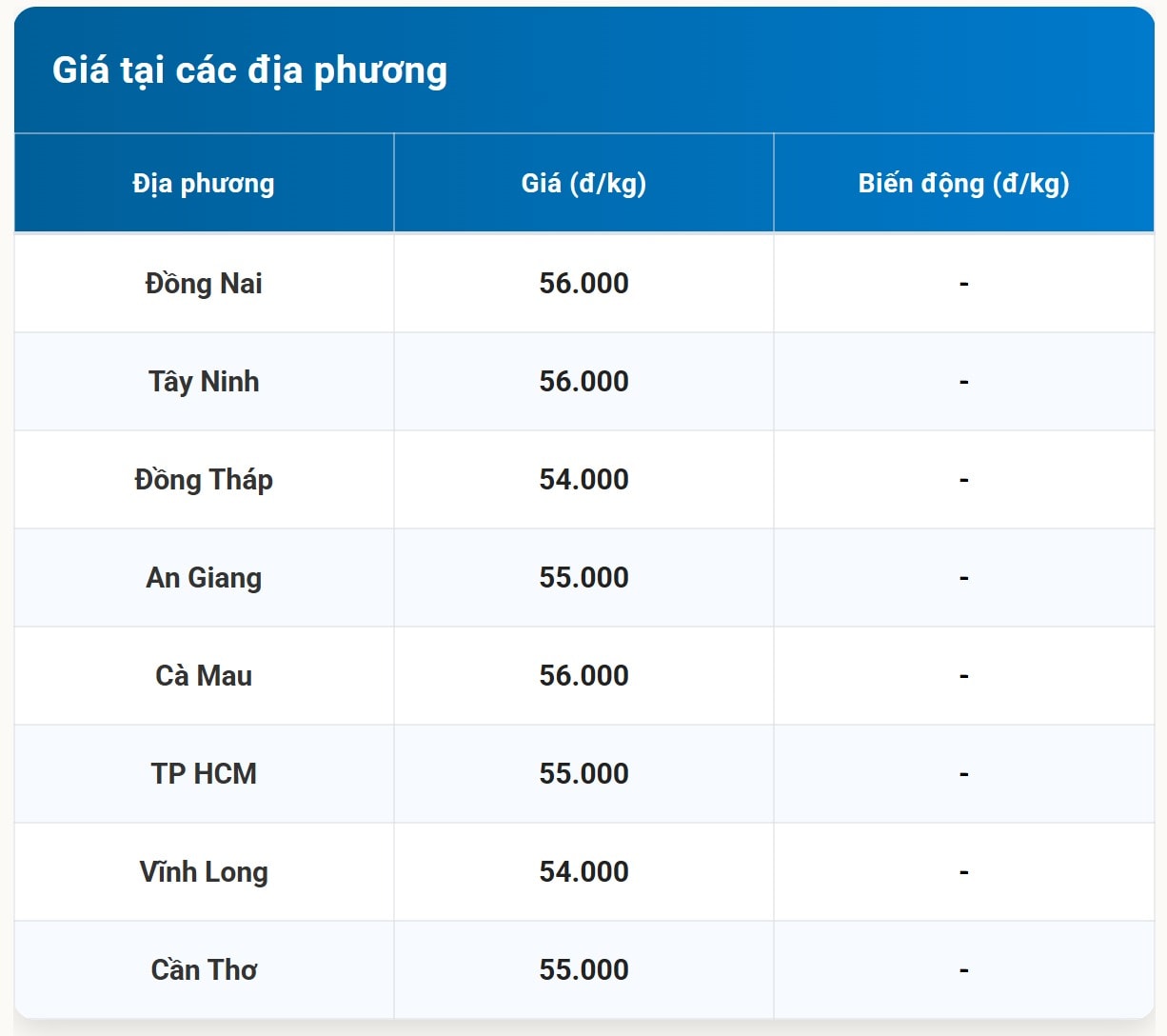Select the Cà Mau price change dash

tap(963, 676)
